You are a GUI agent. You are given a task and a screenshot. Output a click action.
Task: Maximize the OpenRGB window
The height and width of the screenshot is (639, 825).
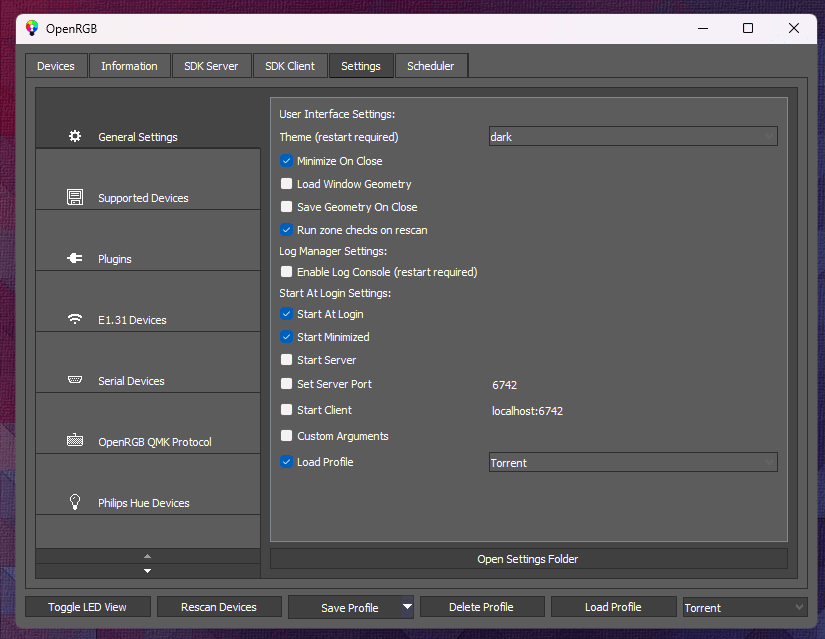point(748,28)
